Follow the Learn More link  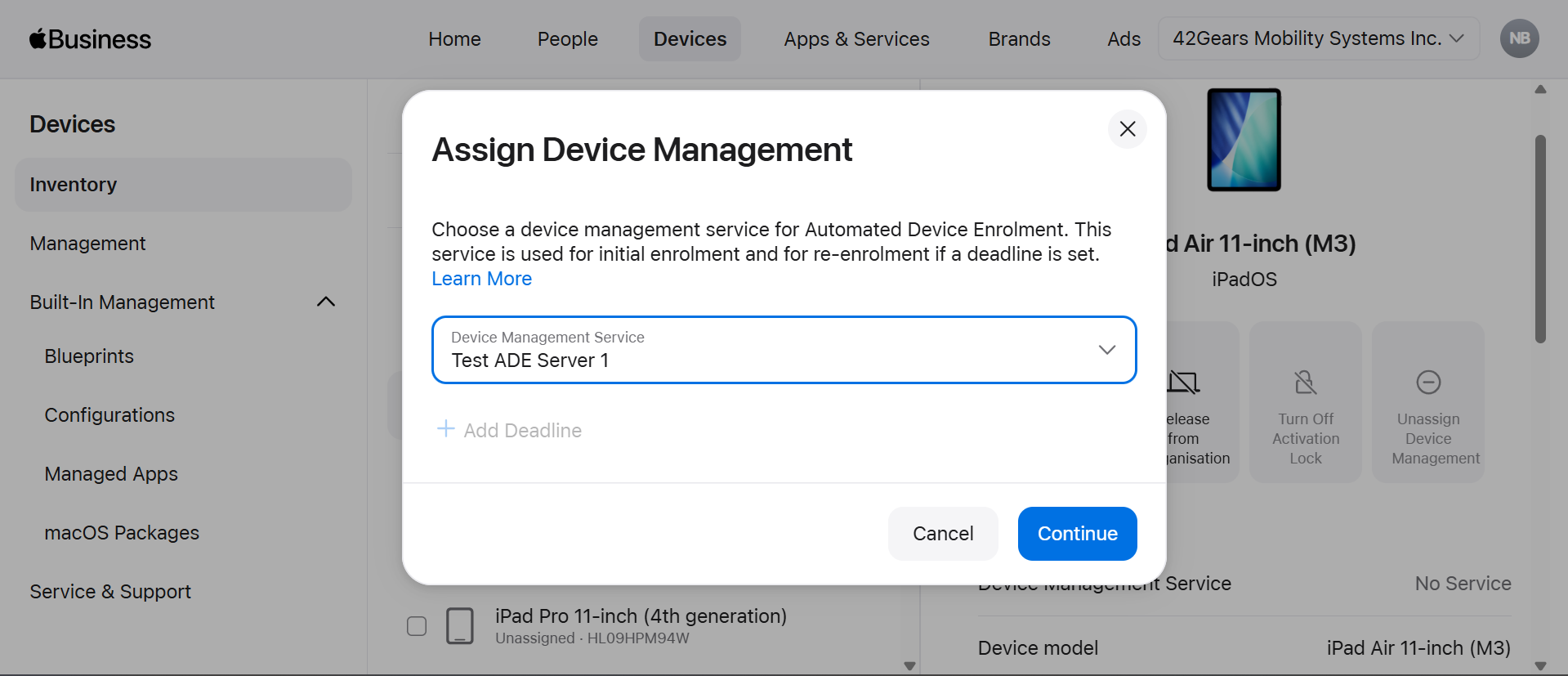coord(481,279)
